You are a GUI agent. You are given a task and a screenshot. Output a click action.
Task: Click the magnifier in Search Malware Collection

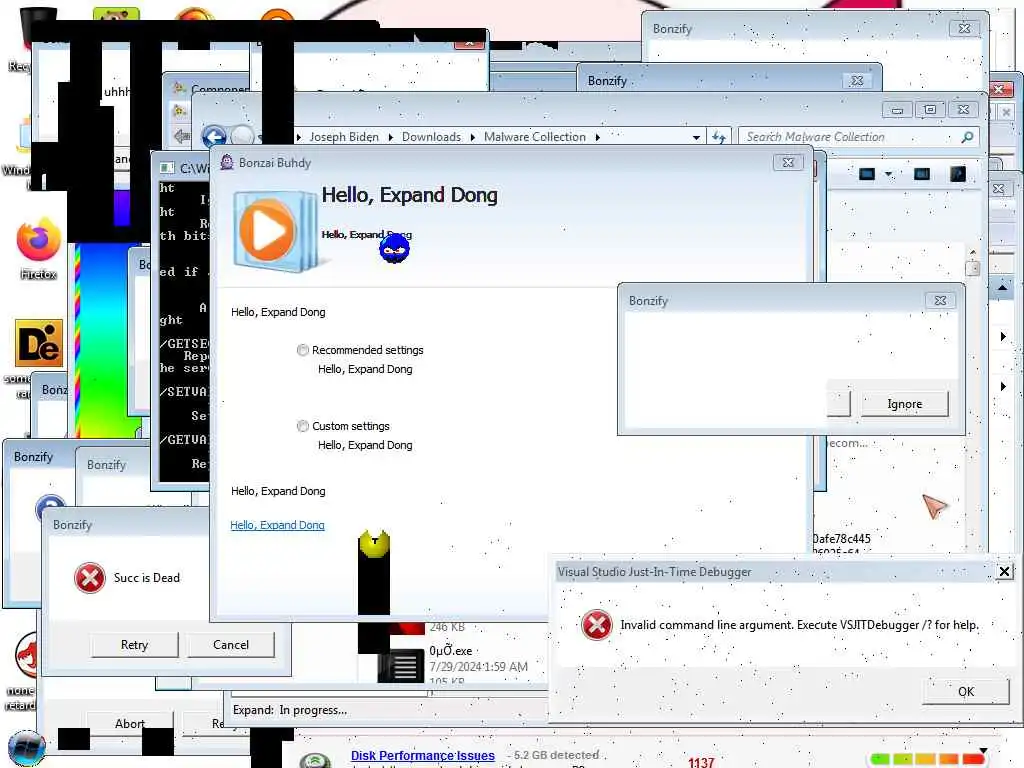point(967,136)
